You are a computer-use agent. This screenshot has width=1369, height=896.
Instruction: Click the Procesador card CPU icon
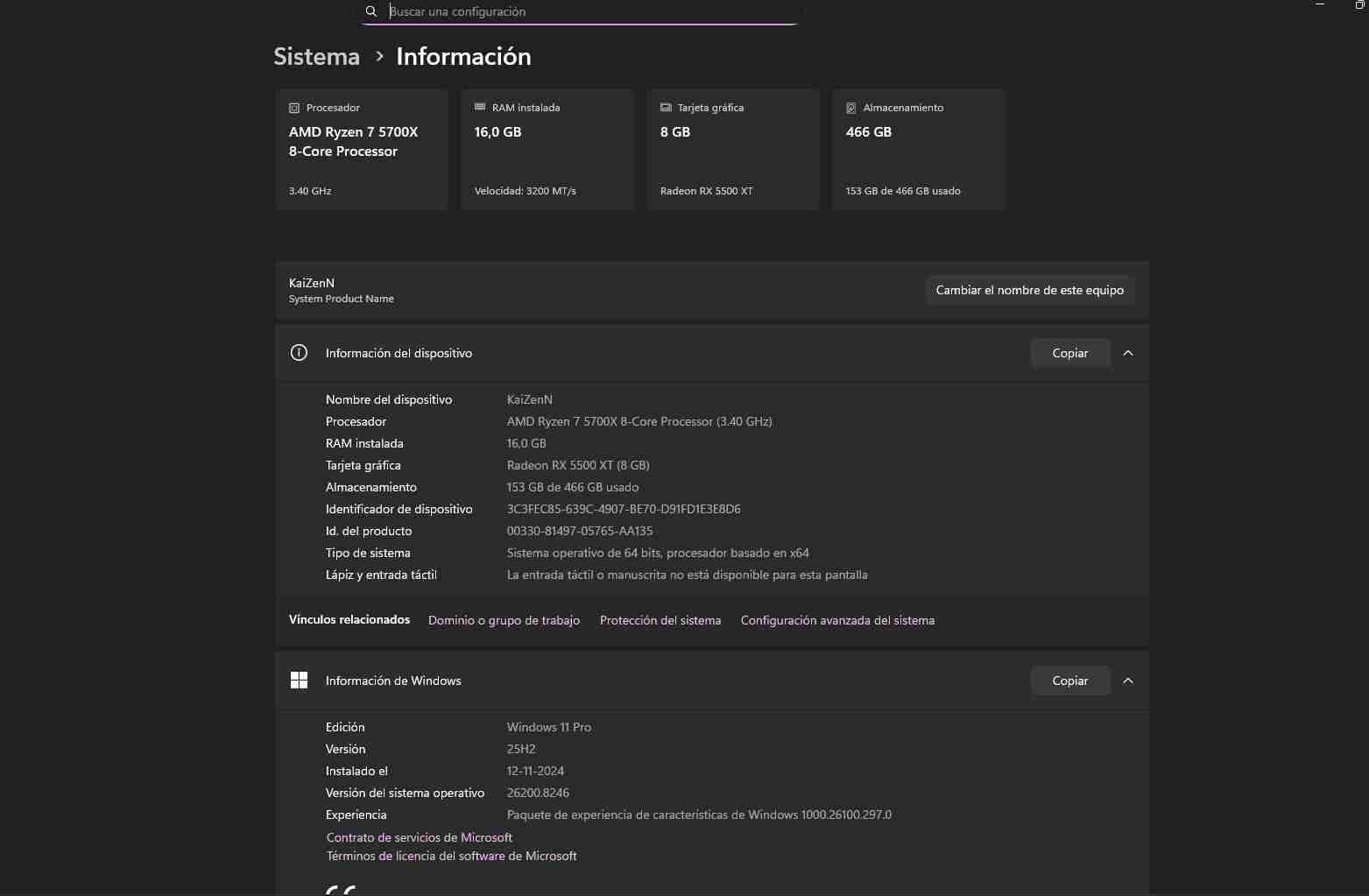(293, 107)
